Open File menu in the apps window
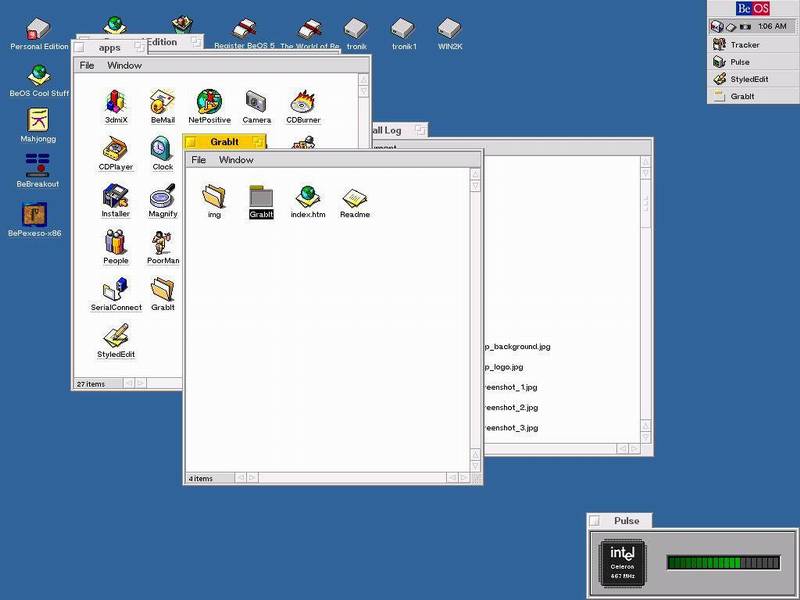Screen dimensions: 800x600 click(87, 65)
